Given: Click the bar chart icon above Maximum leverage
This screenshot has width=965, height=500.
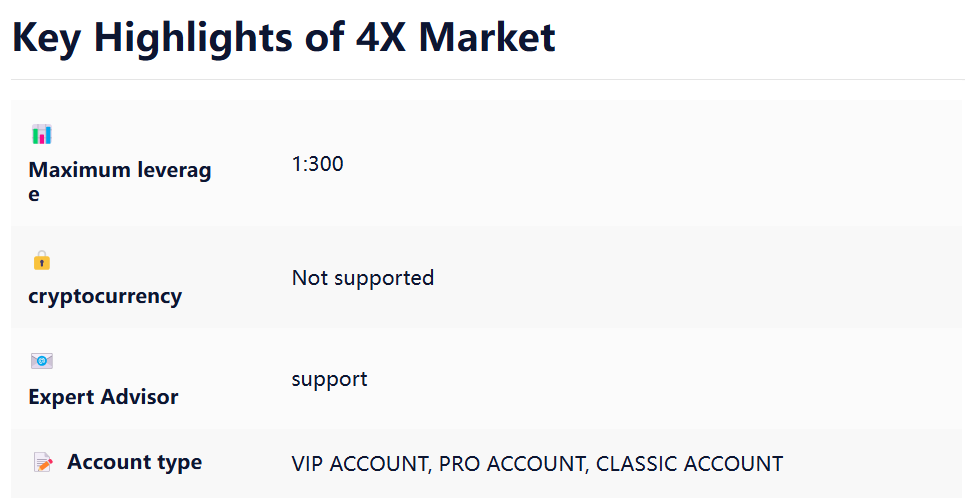Looking at the screenshot, I should [42, 134].
